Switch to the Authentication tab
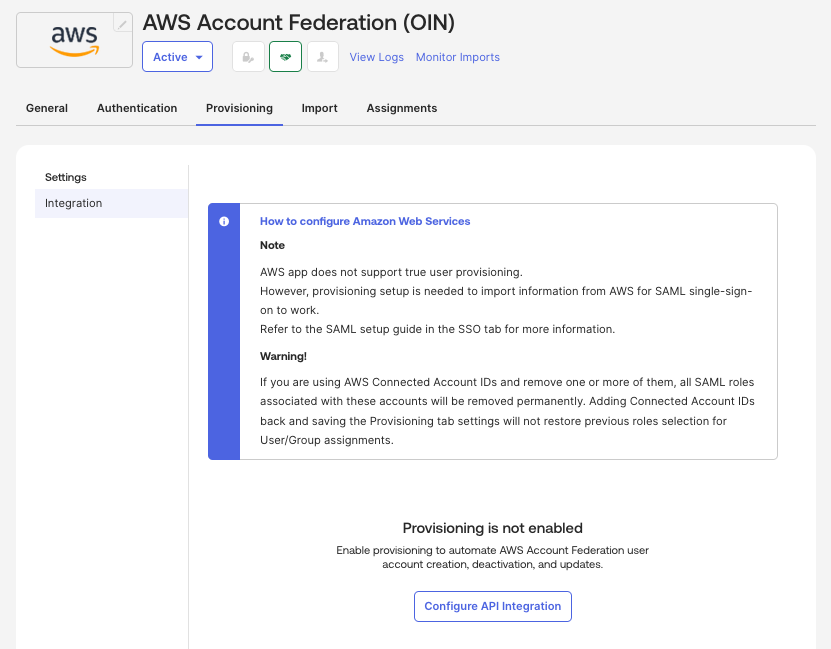The width and height of the screenshot is (831, 649). [x=137, y=108]
